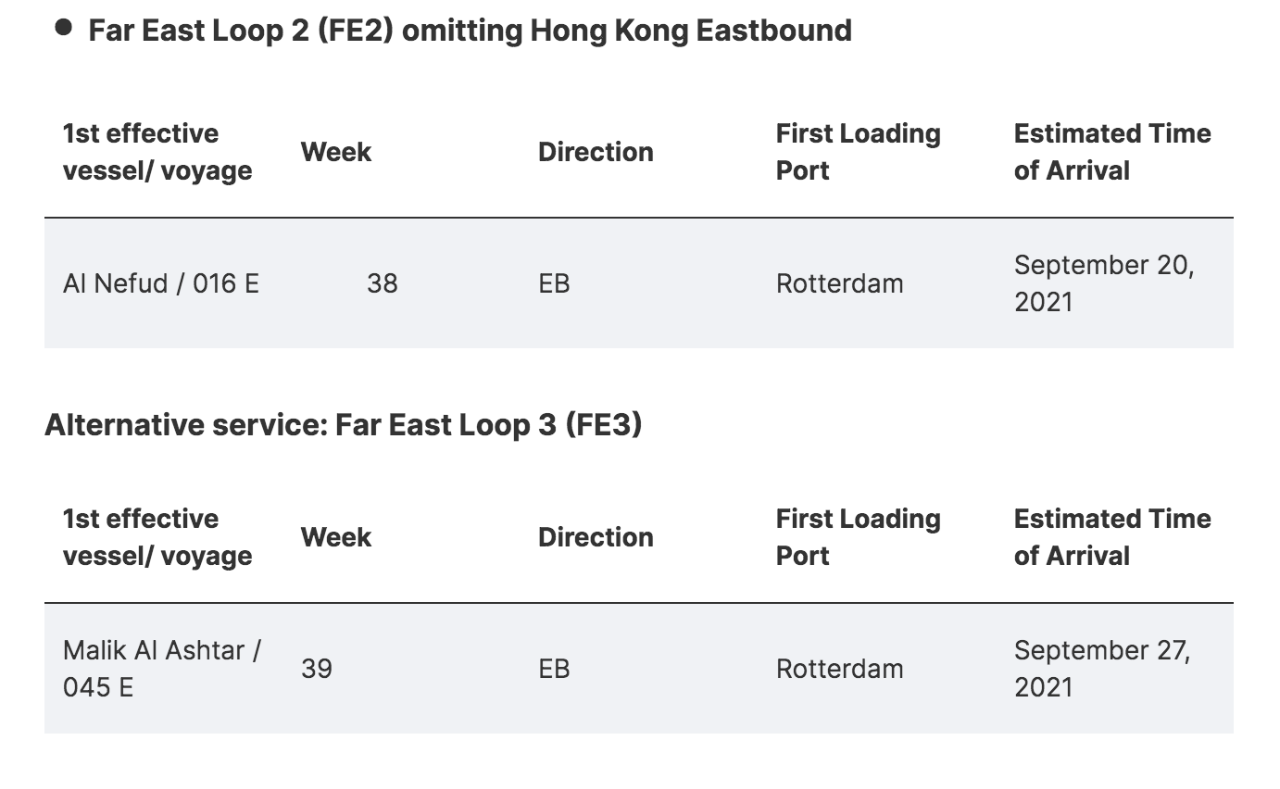Click the Week column header in FE2 table
Screen dimensions: 1280x789
[x=335, y=152]
